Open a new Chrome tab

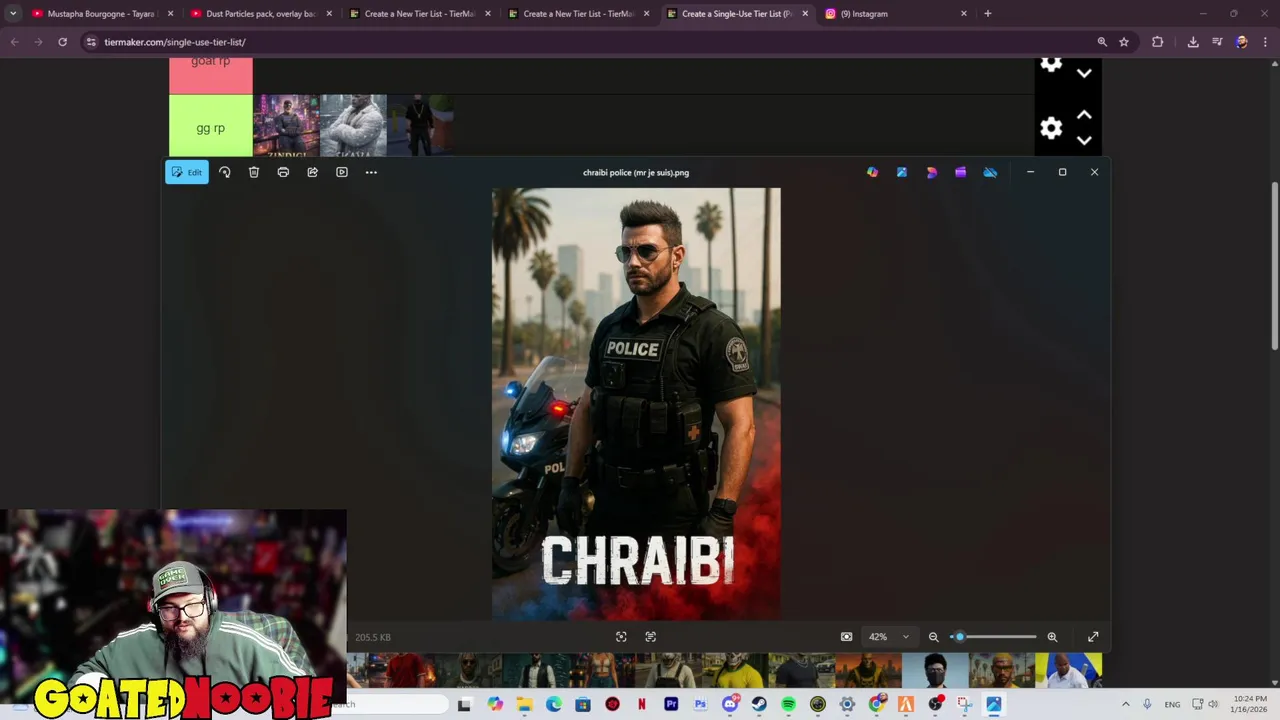pos(988,14)
